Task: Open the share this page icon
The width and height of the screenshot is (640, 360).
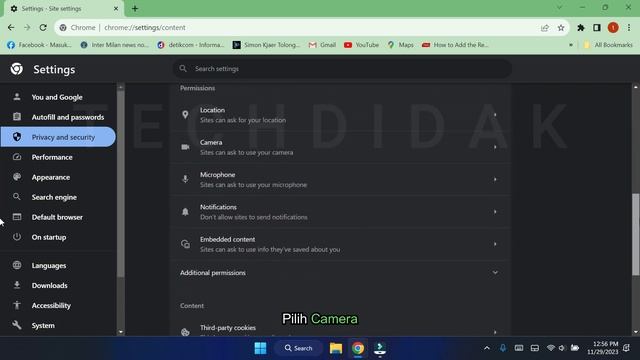Action: pos(544,28)
